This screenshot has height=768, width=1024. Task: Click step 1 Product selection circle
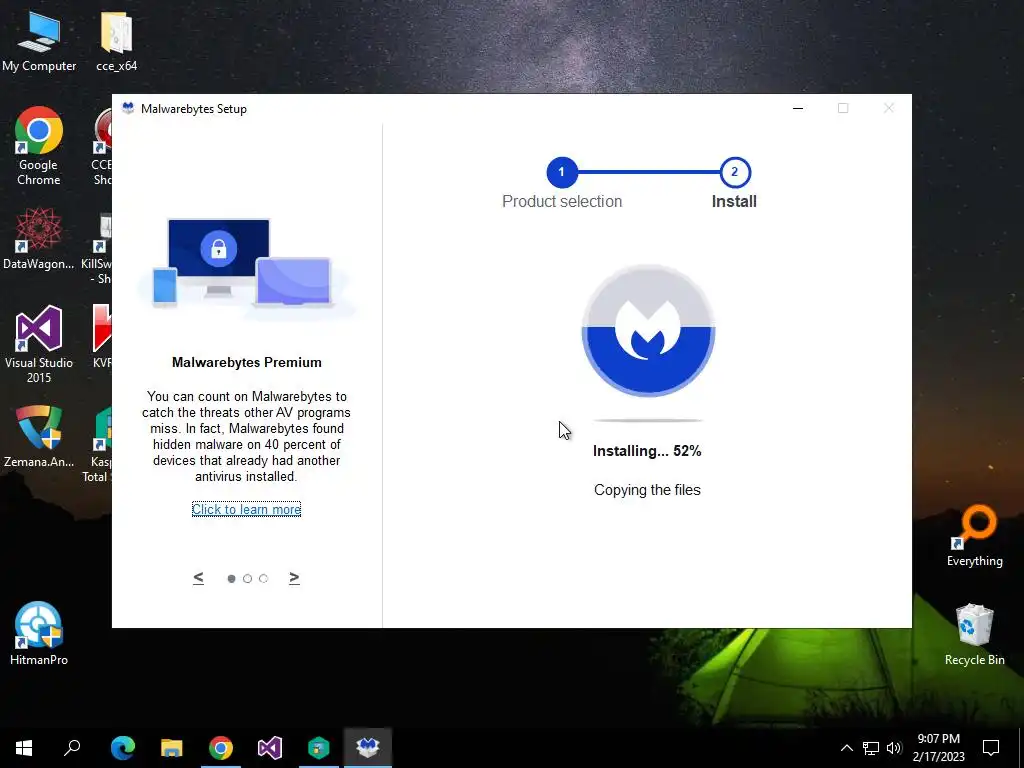(562, 172)
